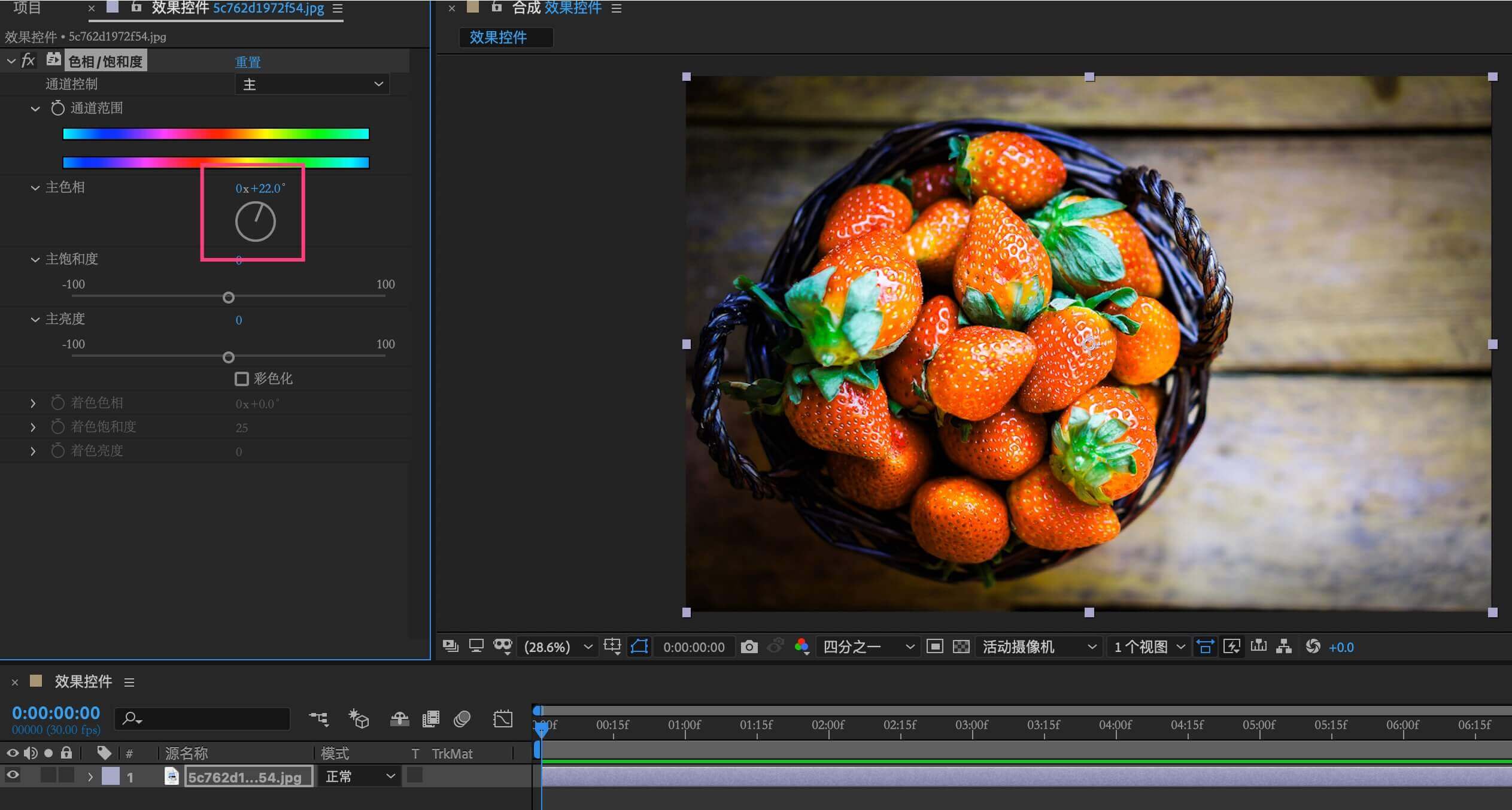Switch to the 项目 panel tab
The image size is (1512, 810).
pos(27,8)
